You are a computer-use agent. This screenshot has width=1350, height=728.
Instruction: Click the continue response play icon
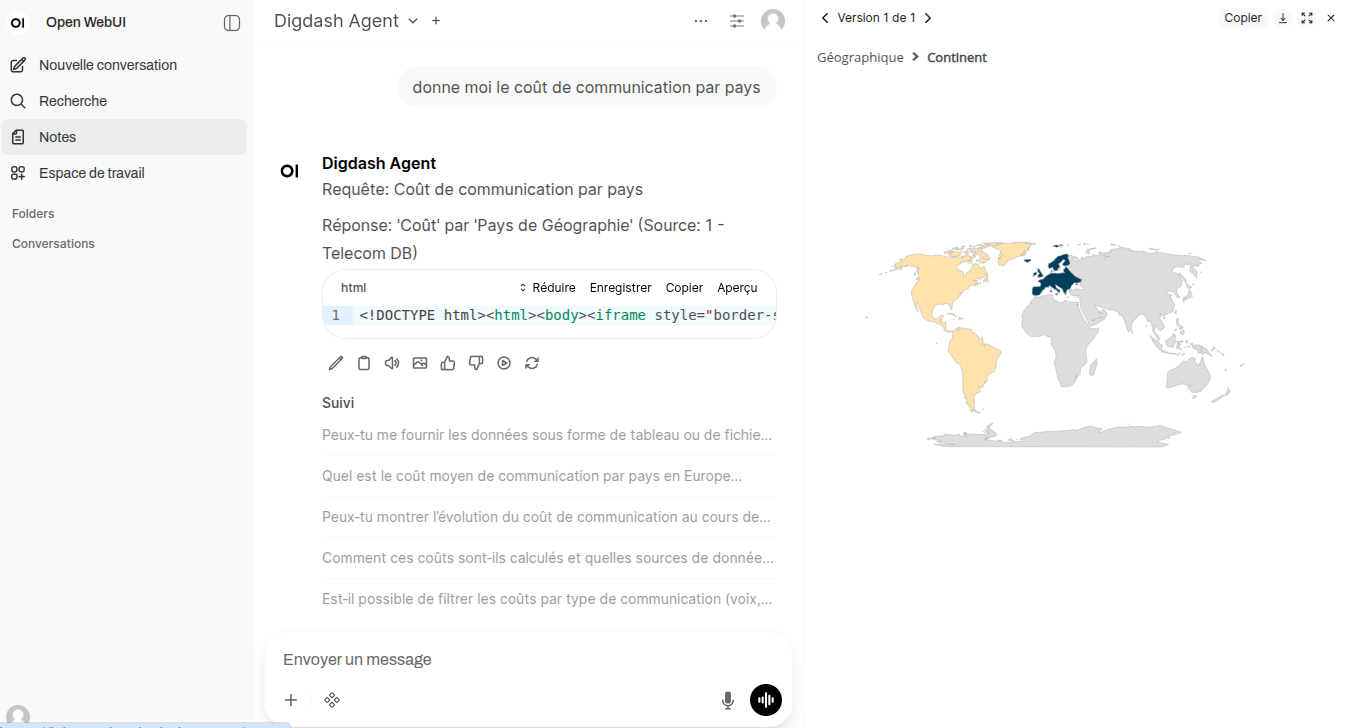click(x=504, y=363)
